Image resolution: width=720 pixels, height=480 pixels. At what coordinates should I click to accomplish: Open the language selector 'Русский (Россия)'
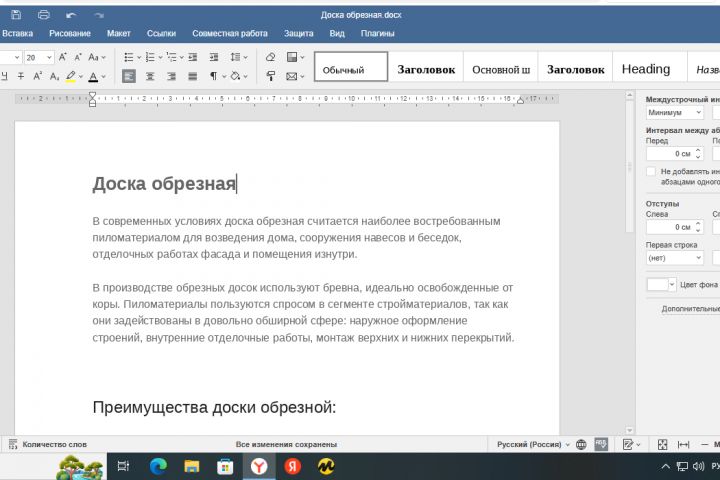point(534,445)
